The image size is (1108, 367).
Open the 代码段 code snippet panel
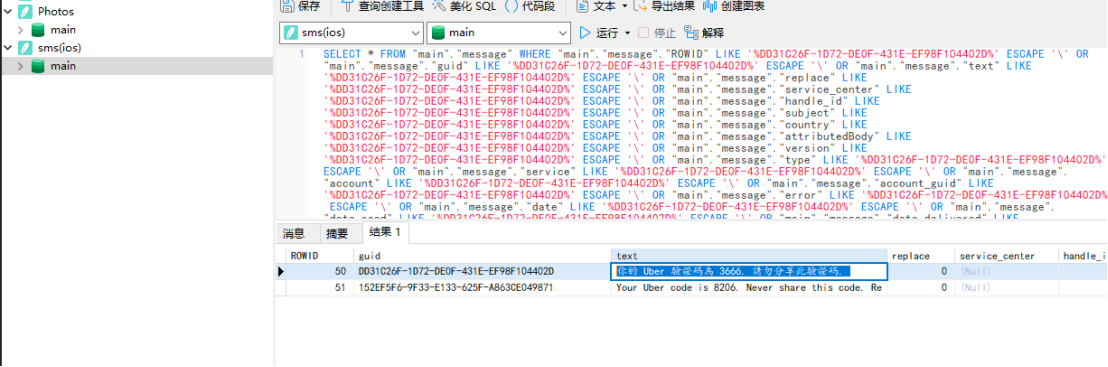click(531, 6)
